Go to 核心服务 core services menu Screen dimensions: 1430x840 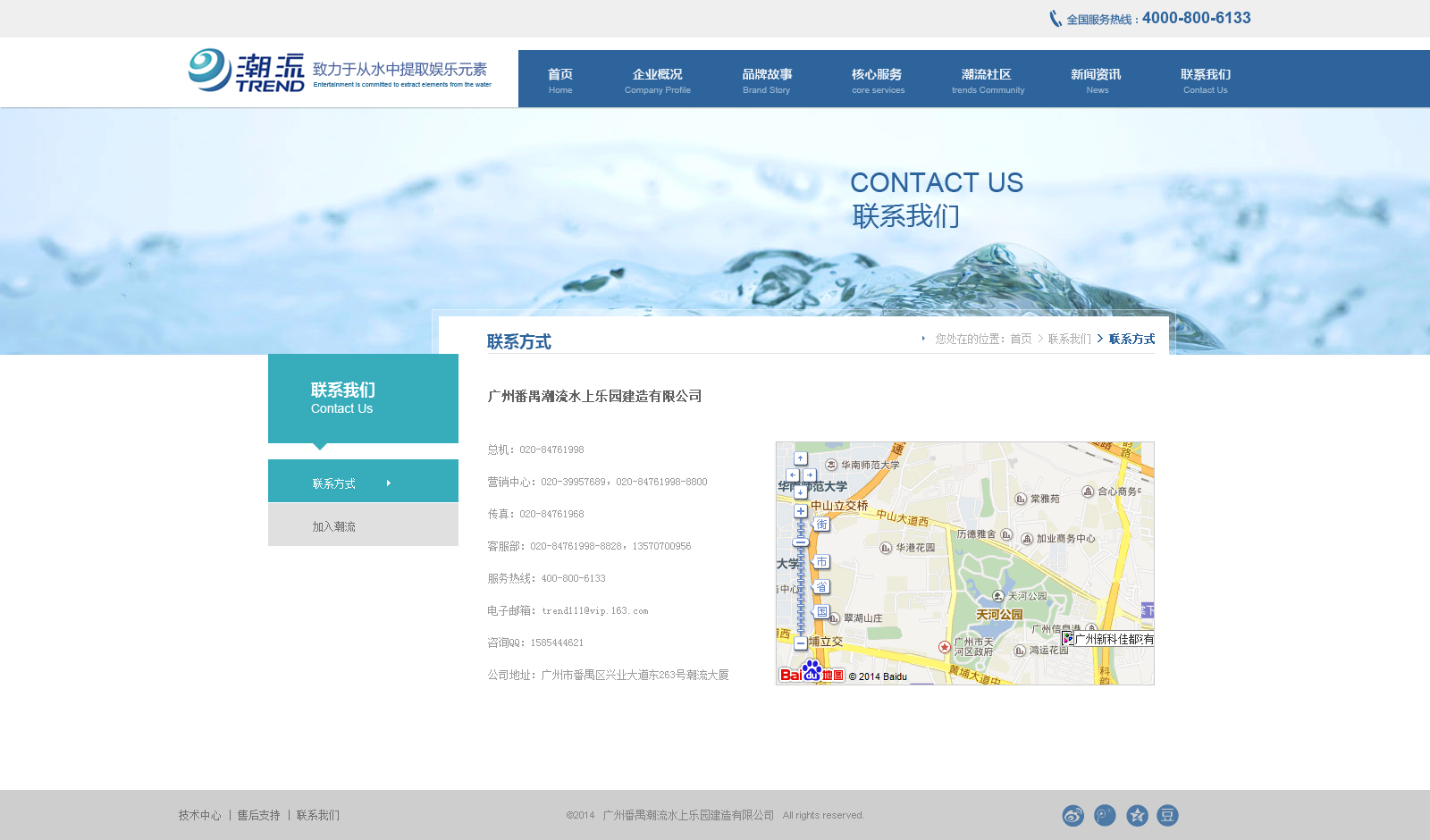(x=877, y=80)
